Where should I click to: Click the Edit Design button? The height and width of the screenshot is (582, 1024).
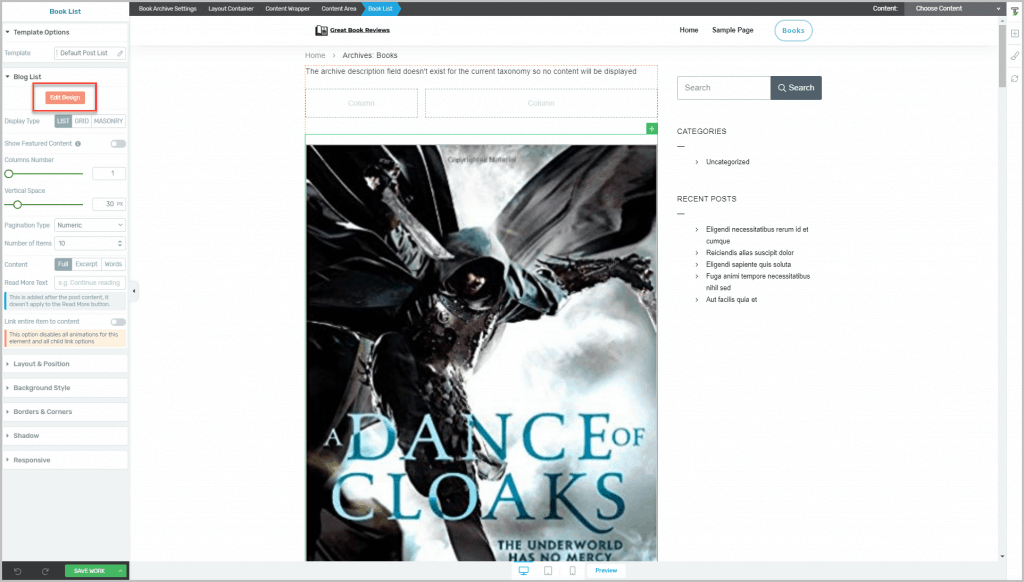click(65, 97)
